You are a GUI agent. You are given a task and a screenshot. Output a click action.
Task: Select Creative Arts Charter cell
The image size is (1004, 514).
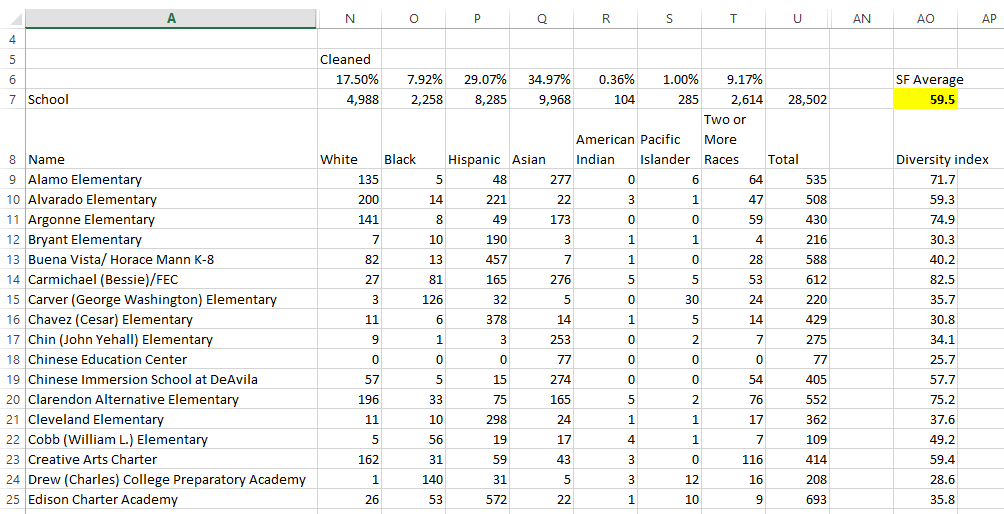pos(171,459)
